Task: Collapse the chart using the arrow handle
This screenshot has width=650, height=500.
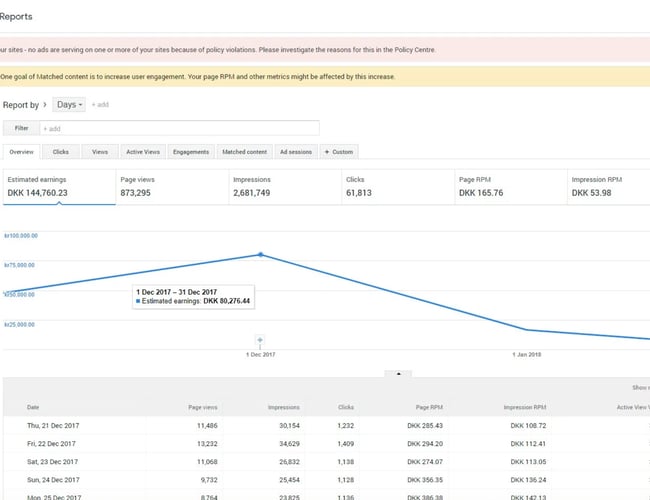Action: coord(398,373)
